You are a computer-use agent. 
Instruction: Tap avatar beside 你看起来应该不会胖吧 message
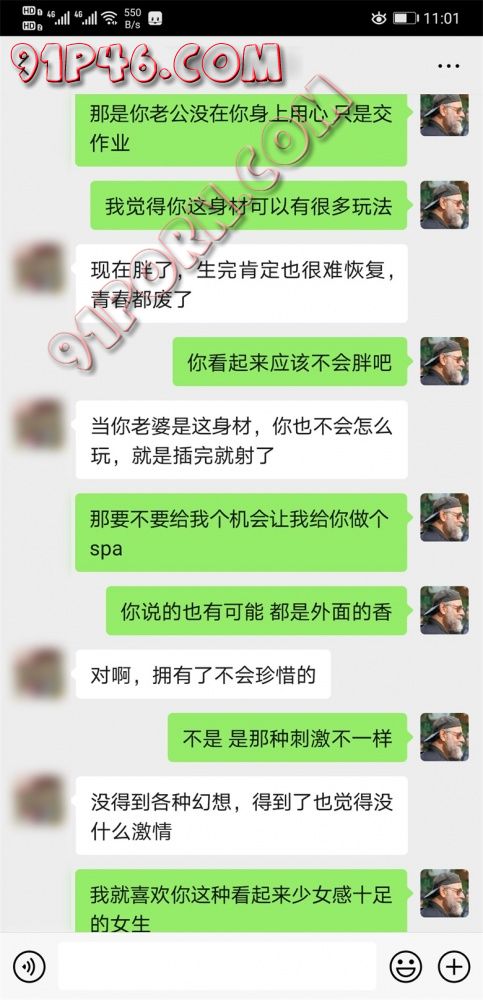coord(444,361)
